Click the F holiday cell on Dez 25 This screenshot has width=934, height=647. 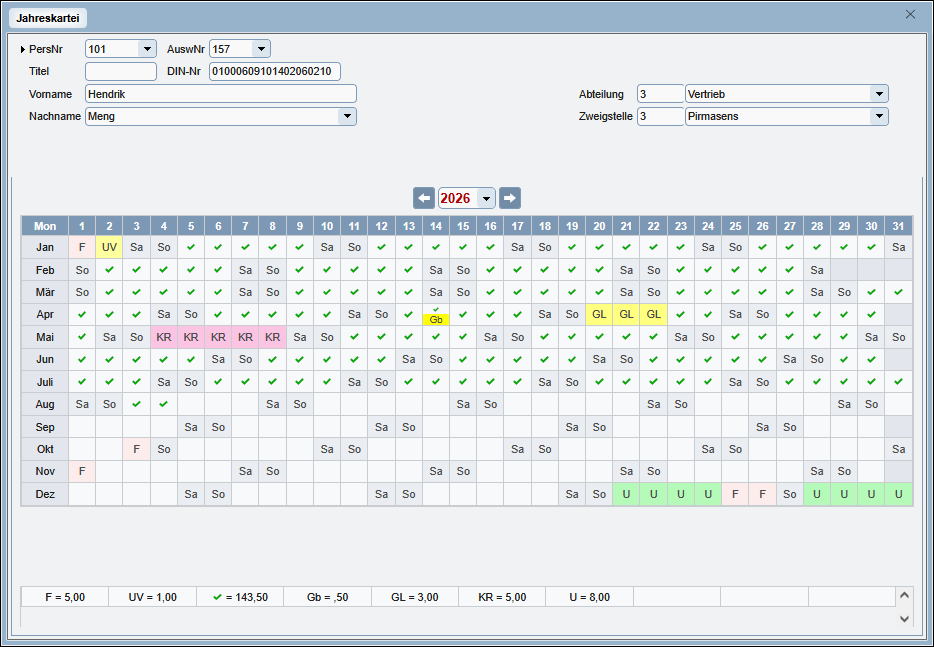coord(735,494)
